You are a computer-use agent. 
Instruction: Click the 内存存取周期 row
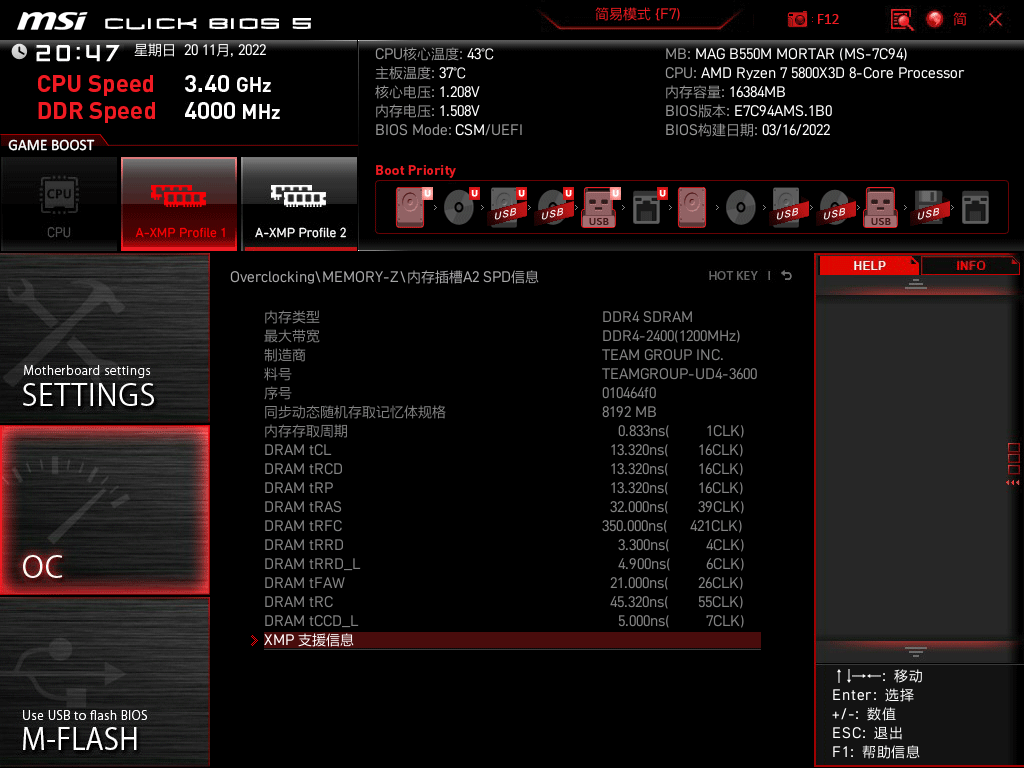(512, 431)
